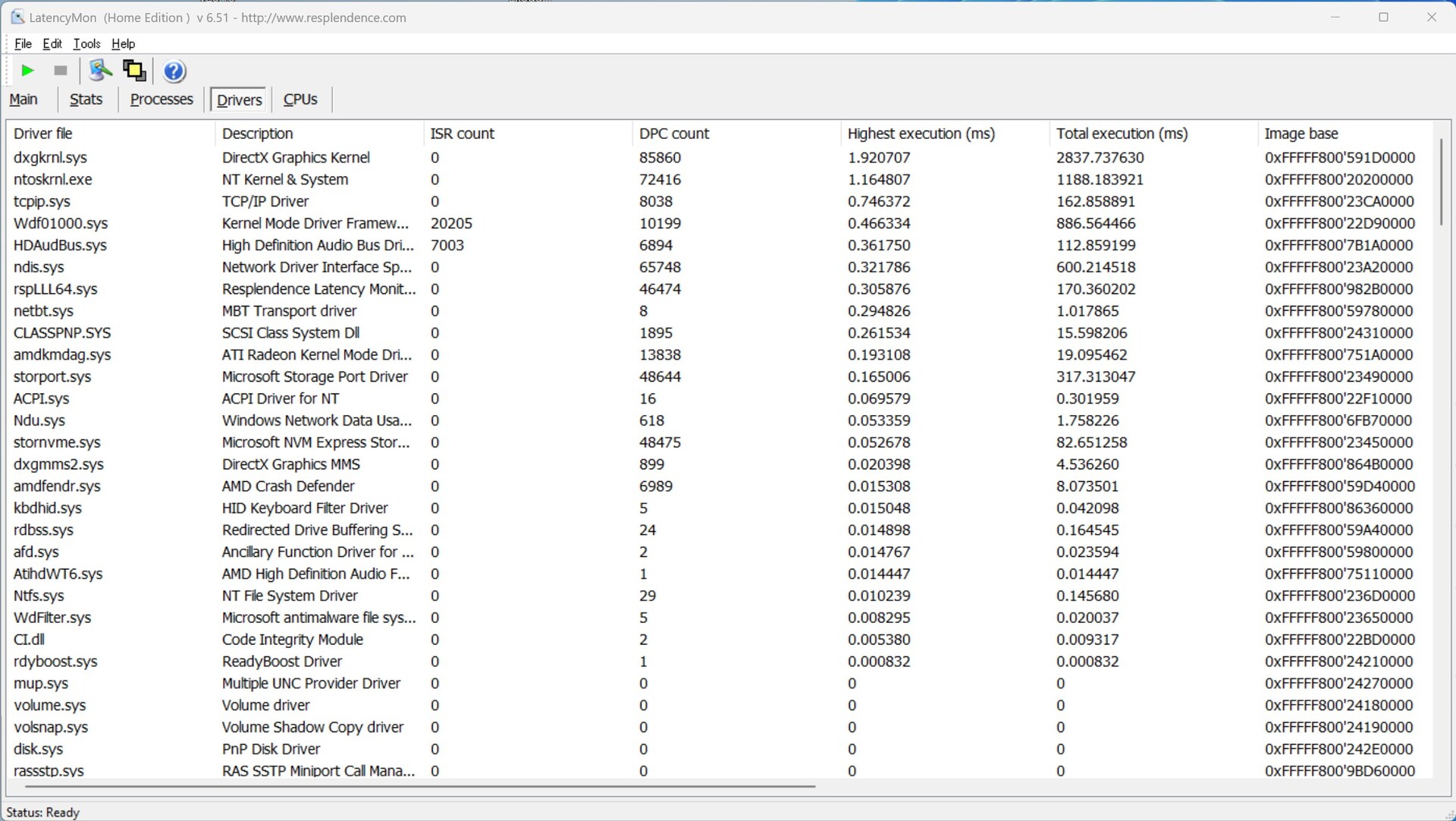Go to the CPUs tab
Screen dimensions: 1456x821
[x=300, y=99]
